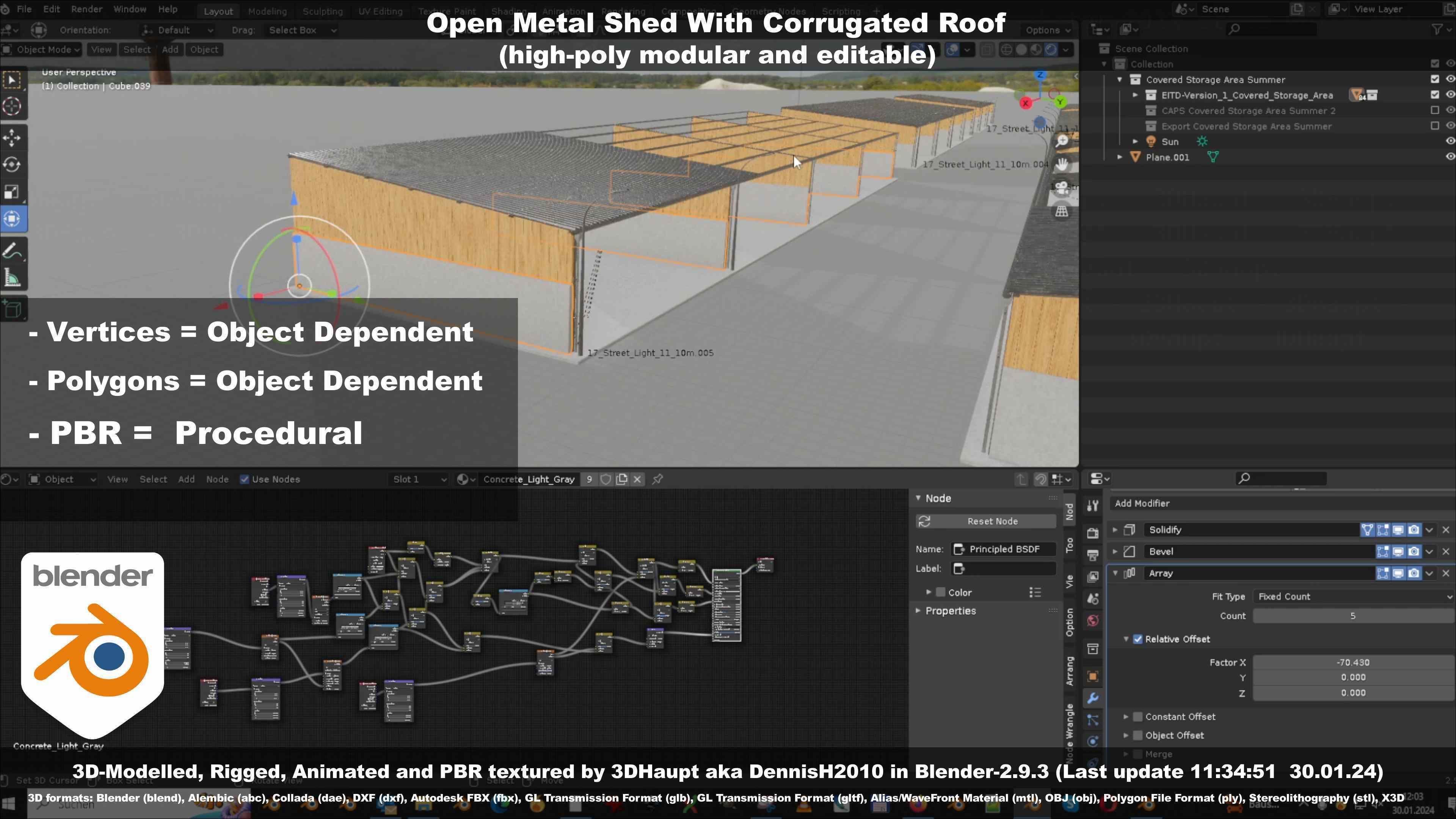Collapse the Array modifier panel
Image resolution: width=1456 pixels, height=819 pixels.
click(1115, 573)
